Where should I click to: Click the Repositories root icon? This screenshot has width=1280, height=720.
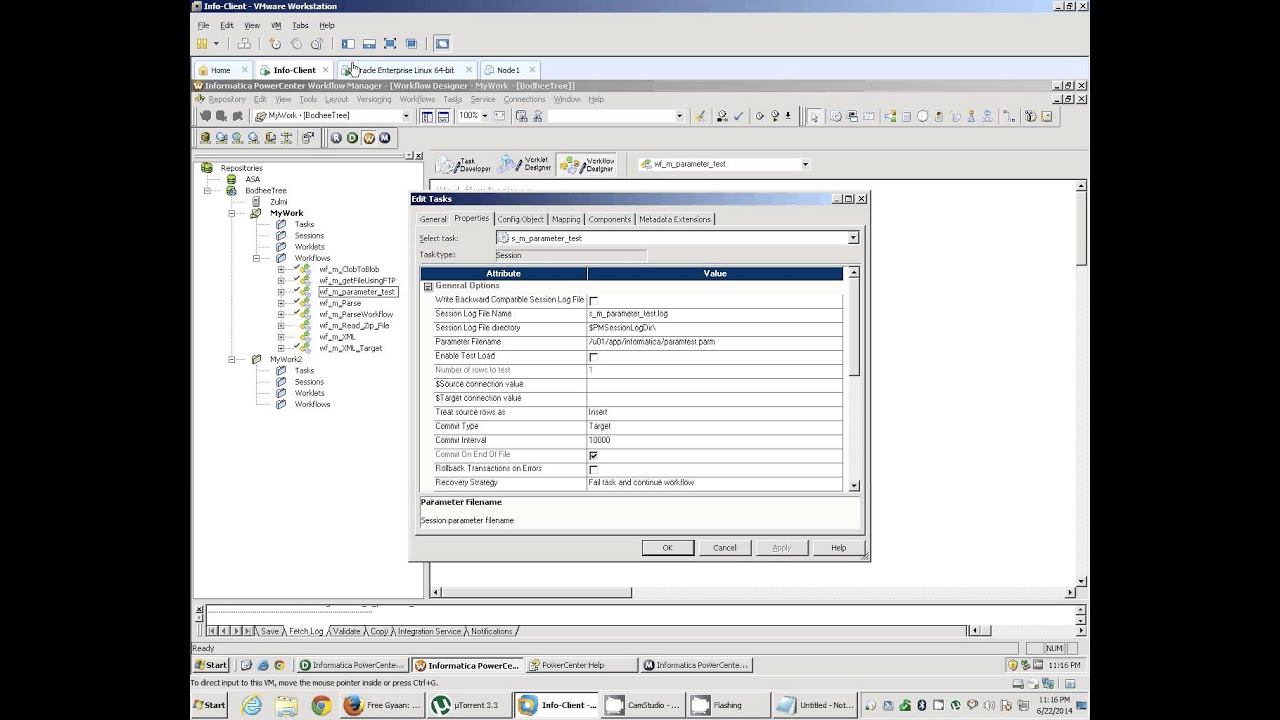pos(207,168)
